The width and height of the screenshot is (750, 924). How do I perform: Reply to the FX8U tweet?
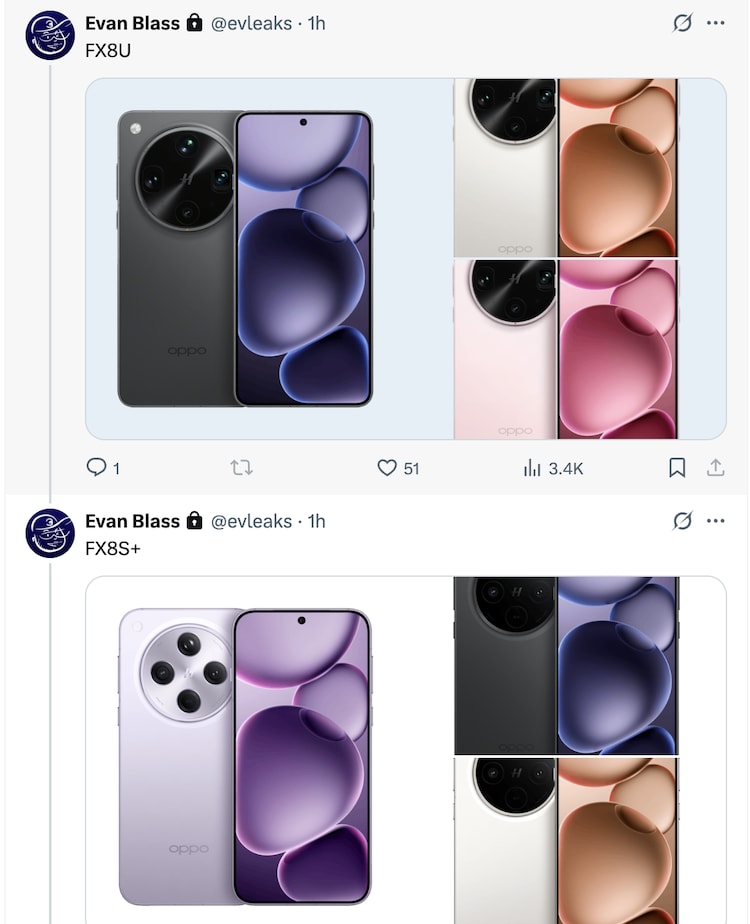98,467
